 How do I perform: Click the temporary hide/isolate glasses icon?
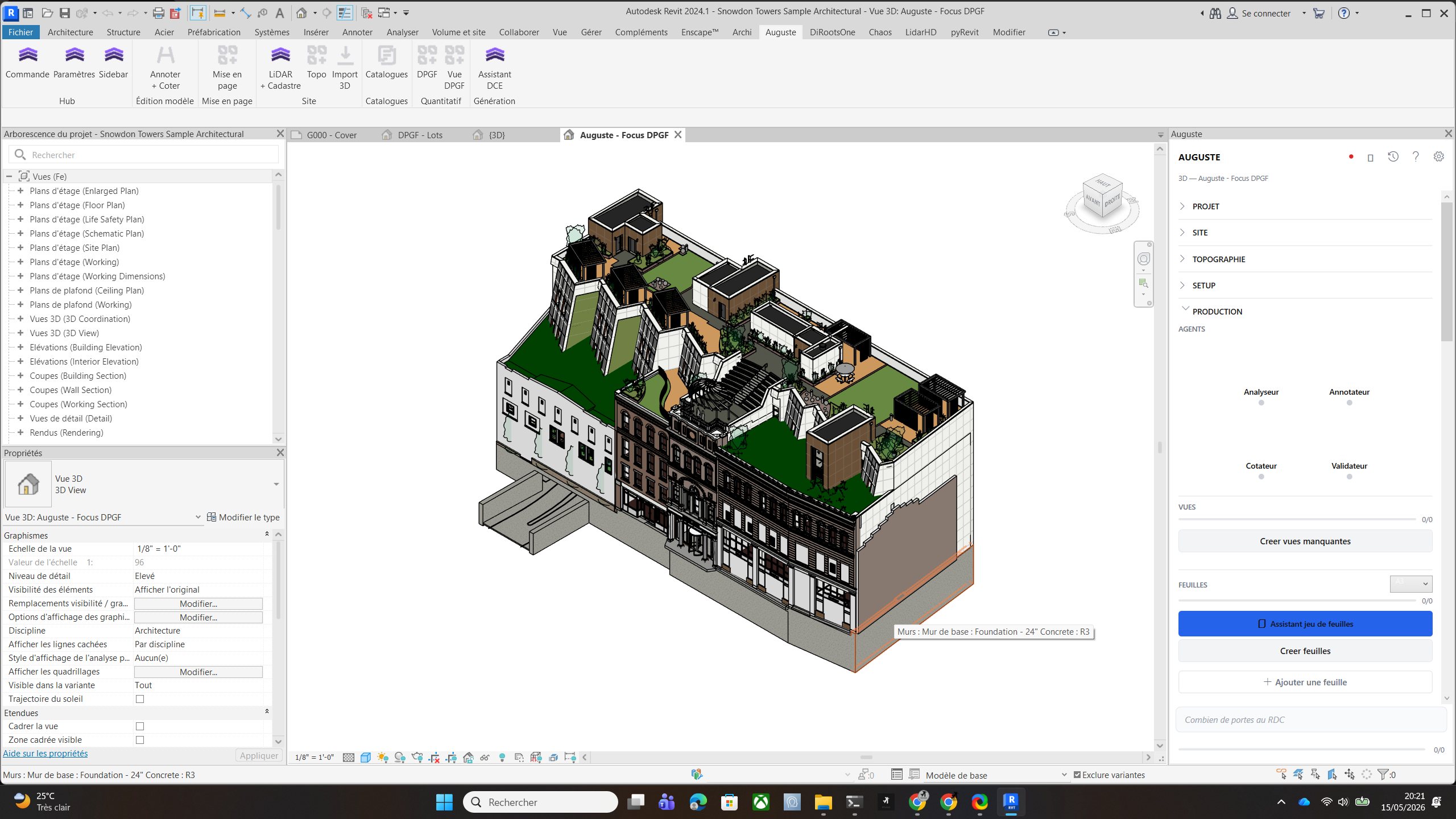485,758
